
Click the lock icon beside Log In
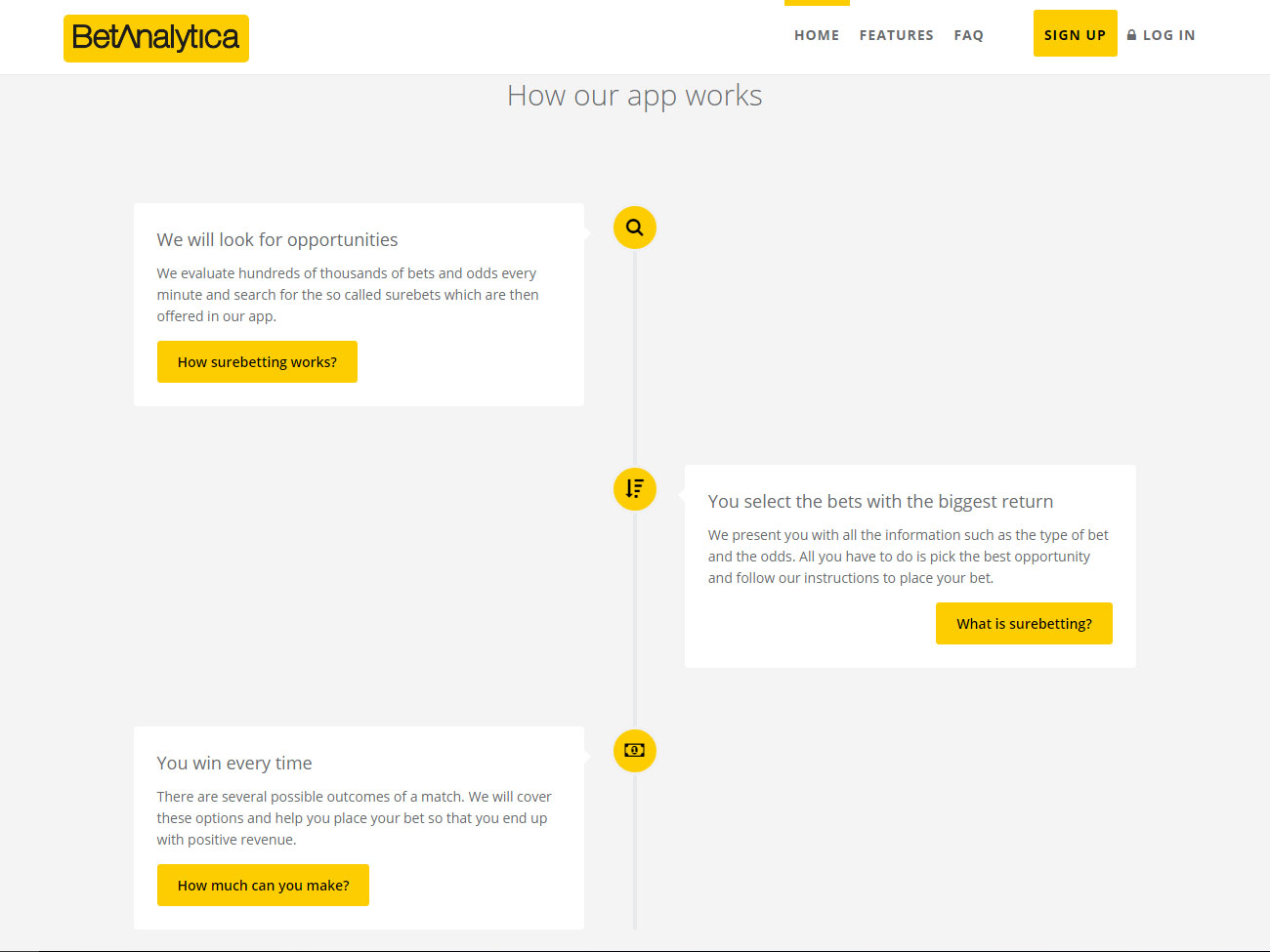[1132, 35]
